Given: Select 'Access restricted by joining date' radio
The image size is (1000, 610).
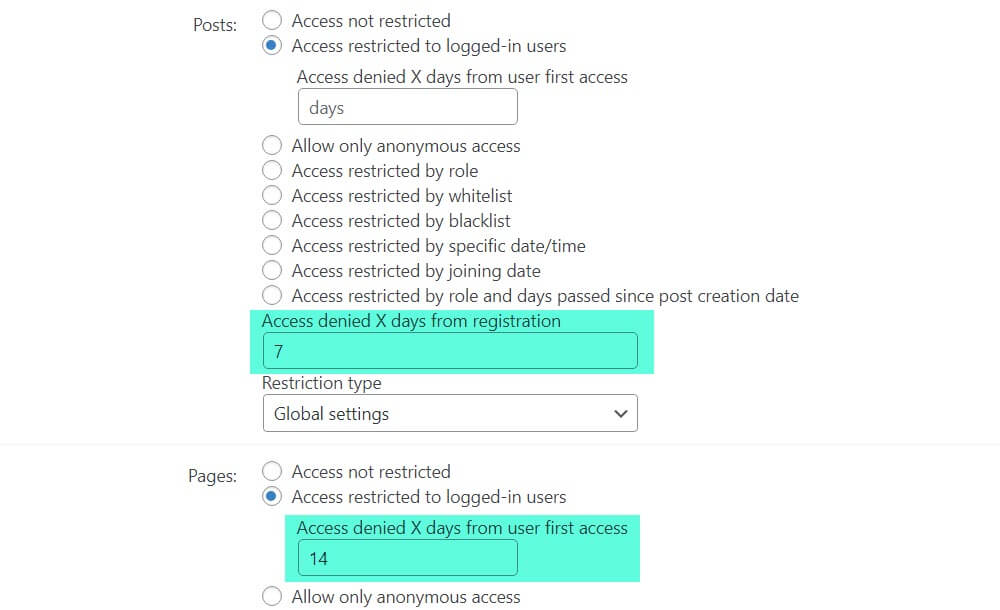Looking at the screenshot, I should point(272,271).
